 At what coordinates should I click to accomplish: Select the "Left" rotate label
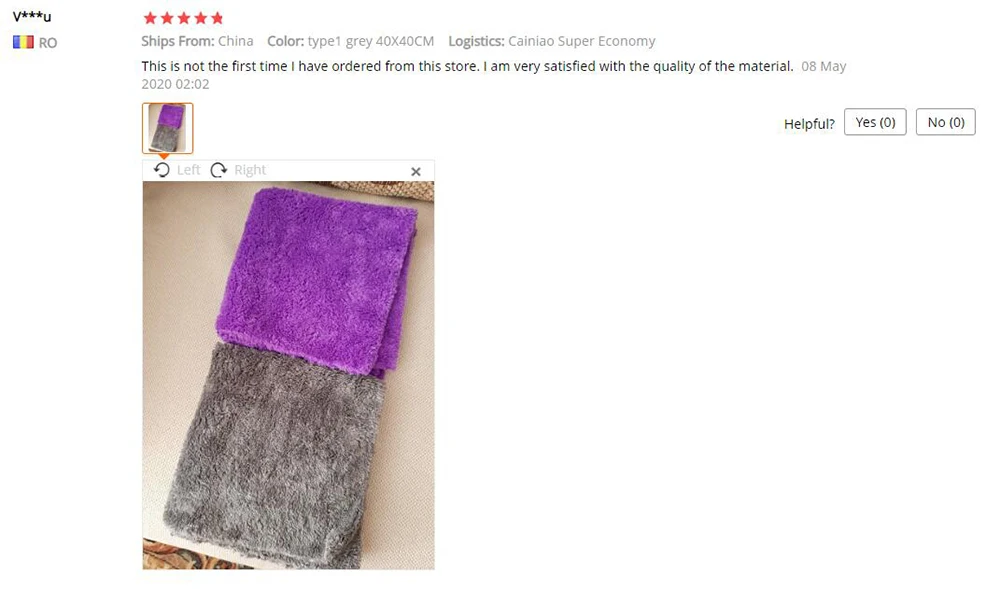coord(188,170)
